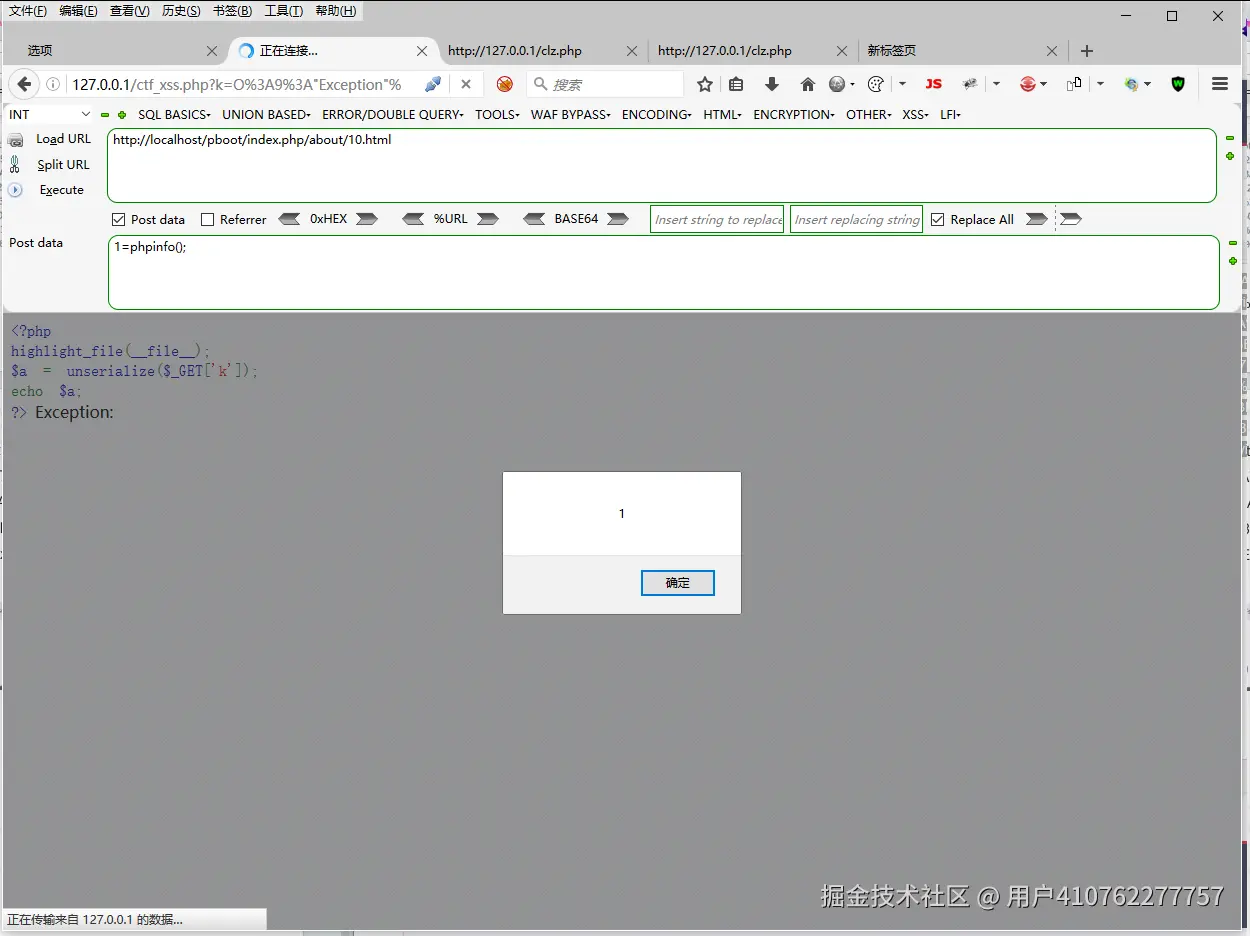Click the orange blocked-circle icon beside search
This screenshot has width=1250, height=936.
(x=505, y=84)
